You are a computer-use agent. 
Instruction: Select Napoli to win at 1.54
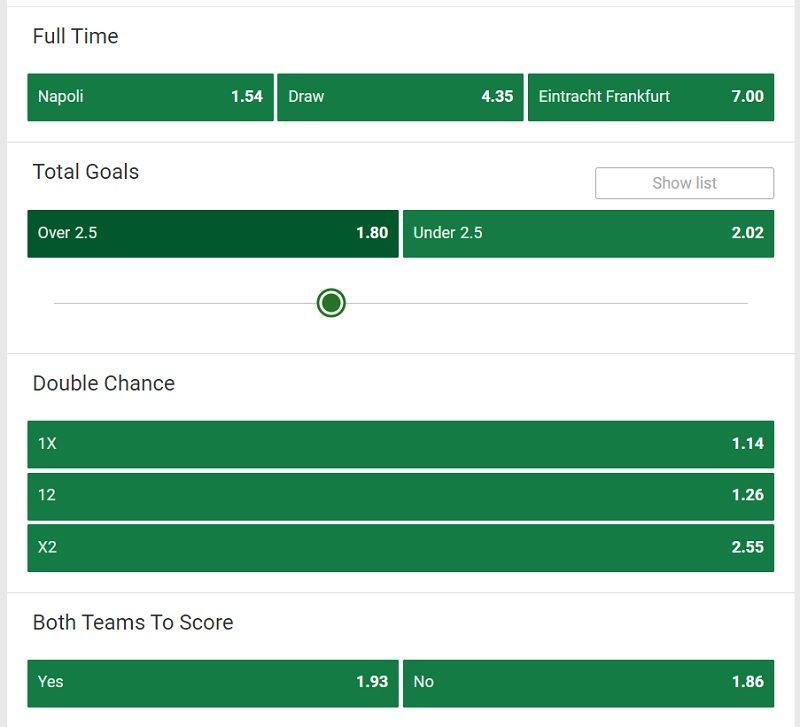(x=151, y=97)
